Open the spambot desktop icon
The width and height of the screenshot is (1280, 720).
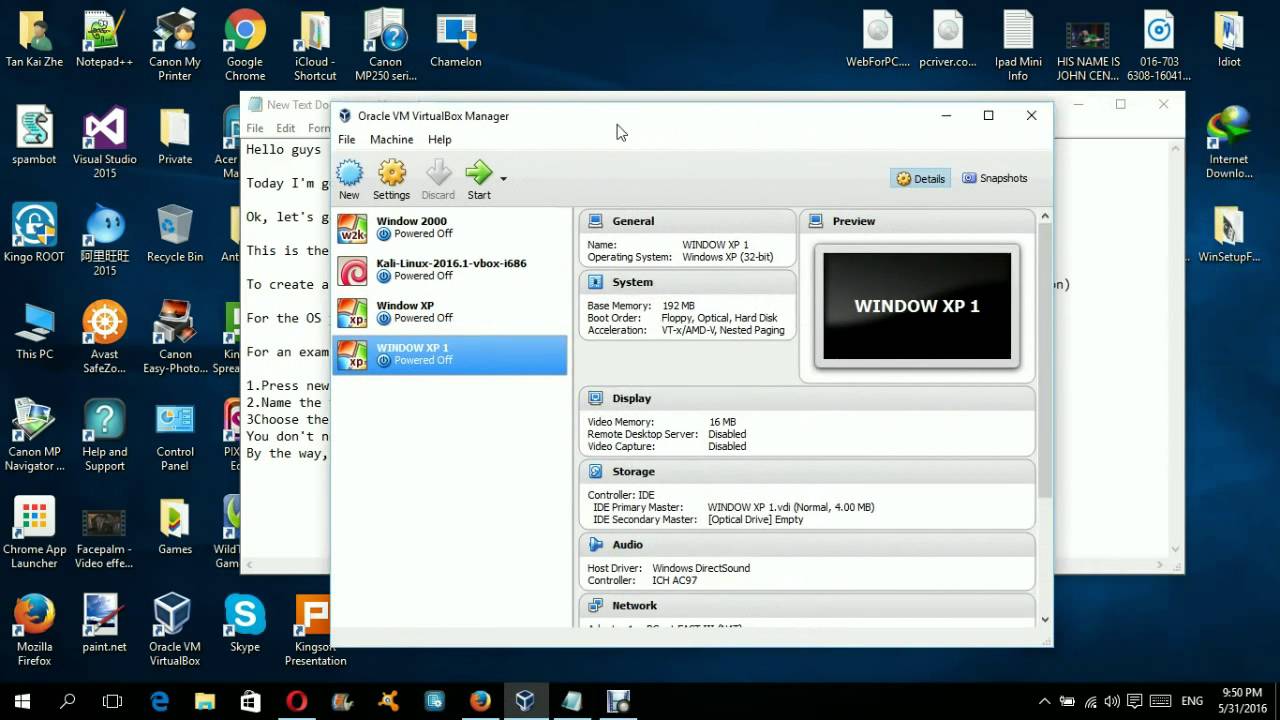(34, 137)
